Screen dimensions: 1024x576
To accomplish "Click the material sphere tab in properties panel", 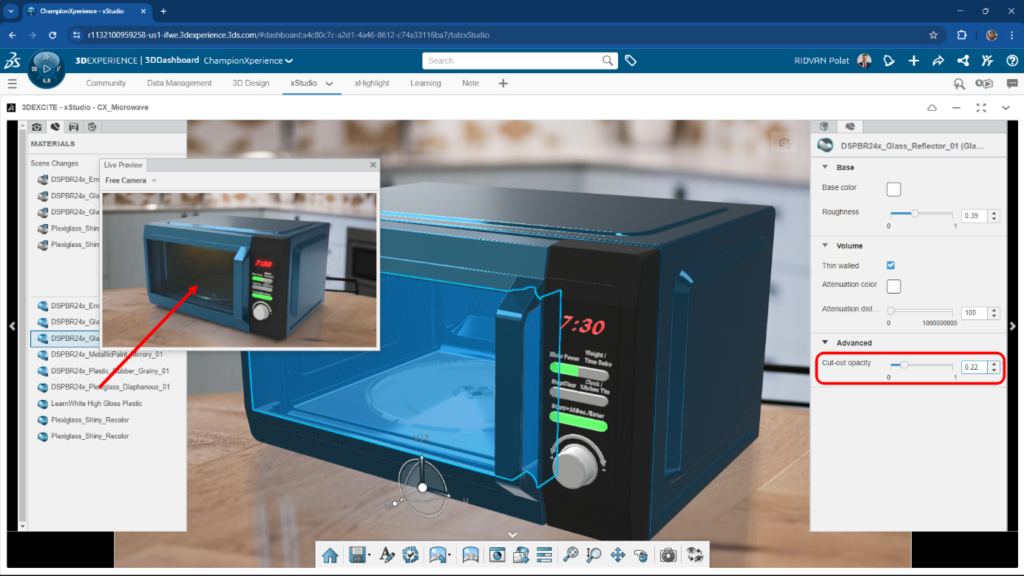I will click(x=850, y=126).
